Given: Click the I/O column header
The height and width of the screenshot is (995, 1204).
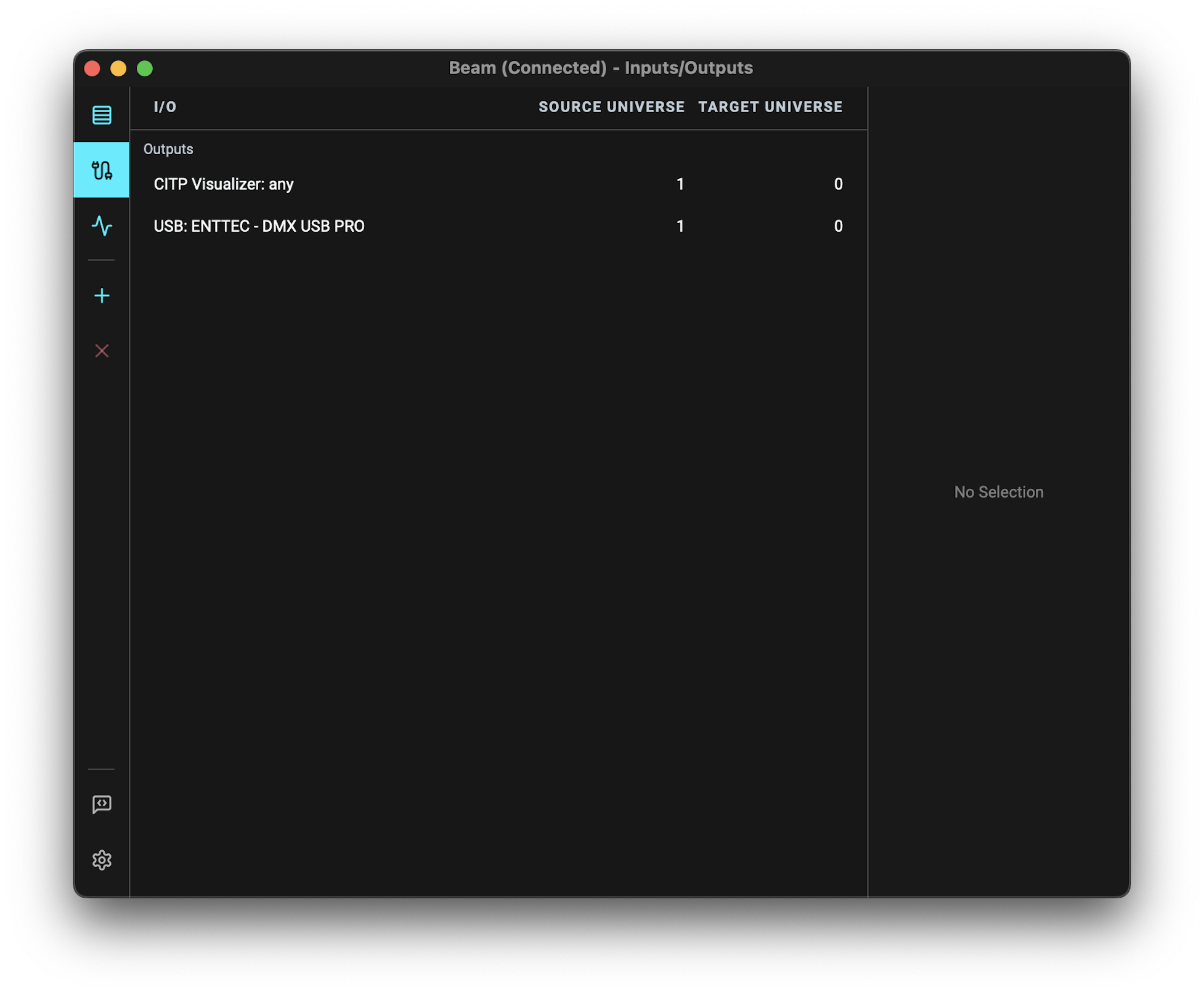Looking at the screenshot, I should click(165, 107).
